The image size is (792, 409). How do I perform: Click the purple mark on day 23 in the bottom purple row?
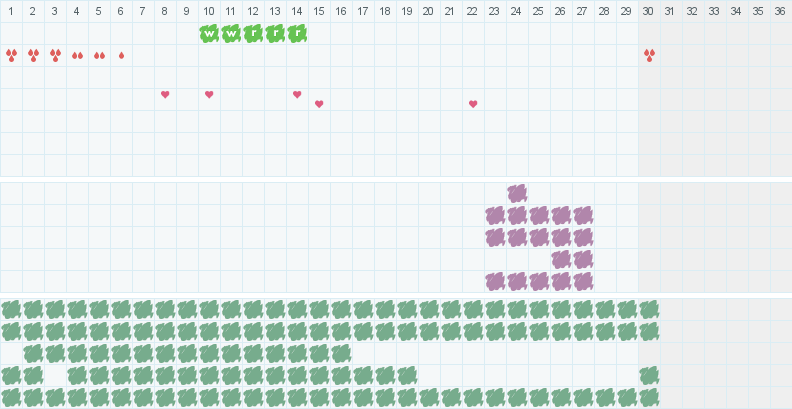[495, 281]
